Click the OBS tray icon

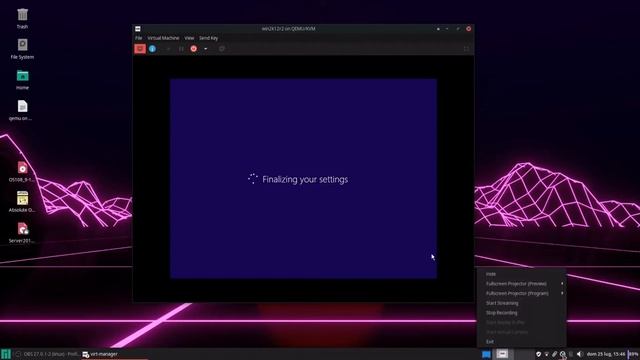[x=563, y=354]
